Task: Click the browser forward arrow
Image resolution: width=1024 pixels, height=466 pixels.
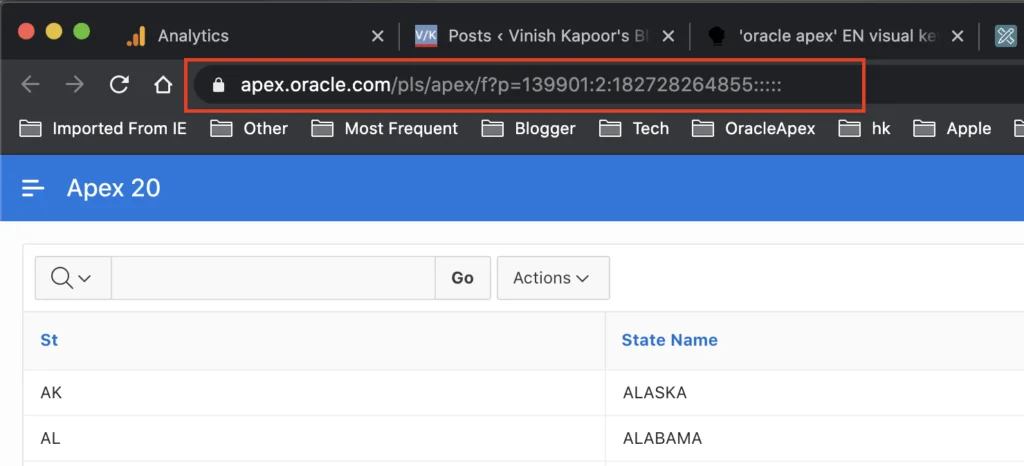Action: coord(74,84)
